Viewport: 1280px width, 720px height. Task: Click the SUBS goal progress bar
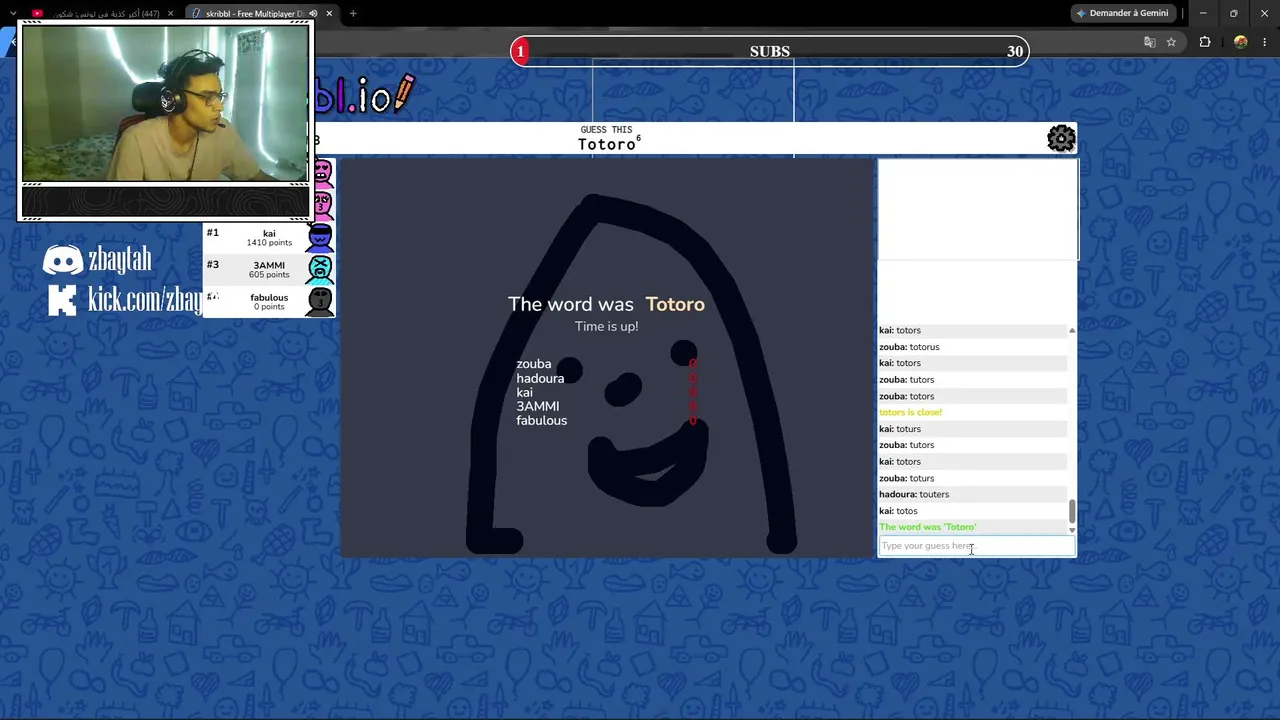770,51
